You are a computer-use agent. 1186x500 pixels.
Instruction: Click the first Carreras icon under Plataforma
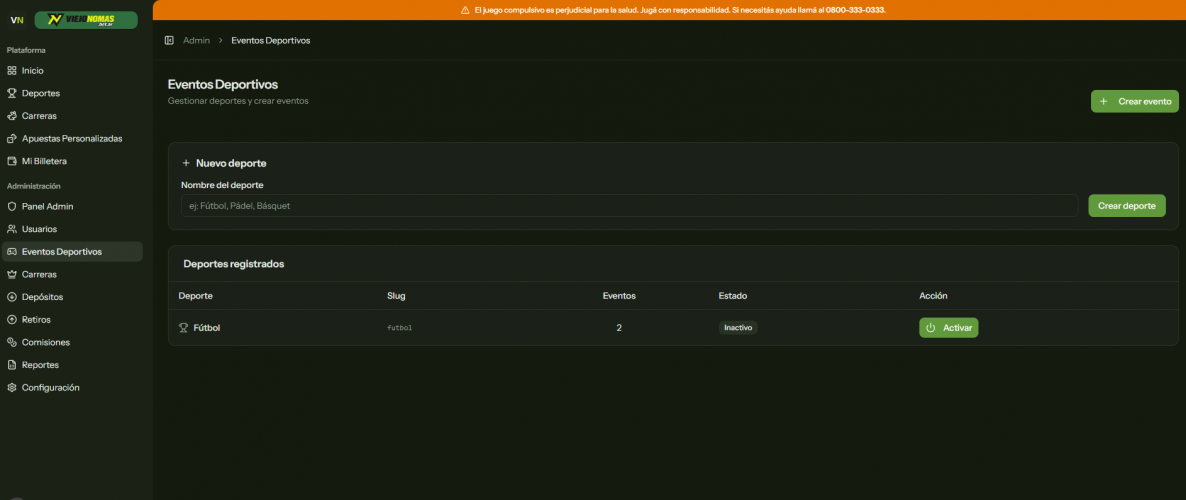pos(11,116)
